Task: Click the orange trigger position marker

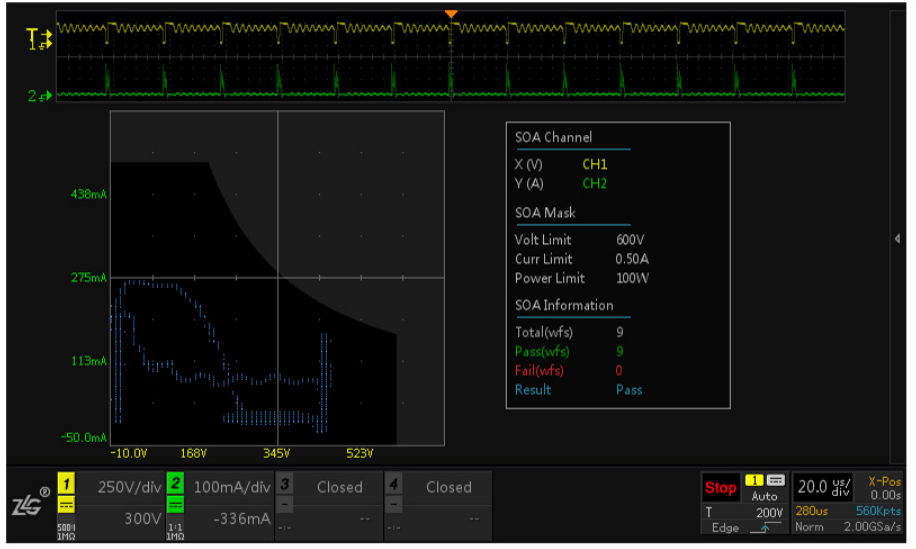Action: click(451, 13)
